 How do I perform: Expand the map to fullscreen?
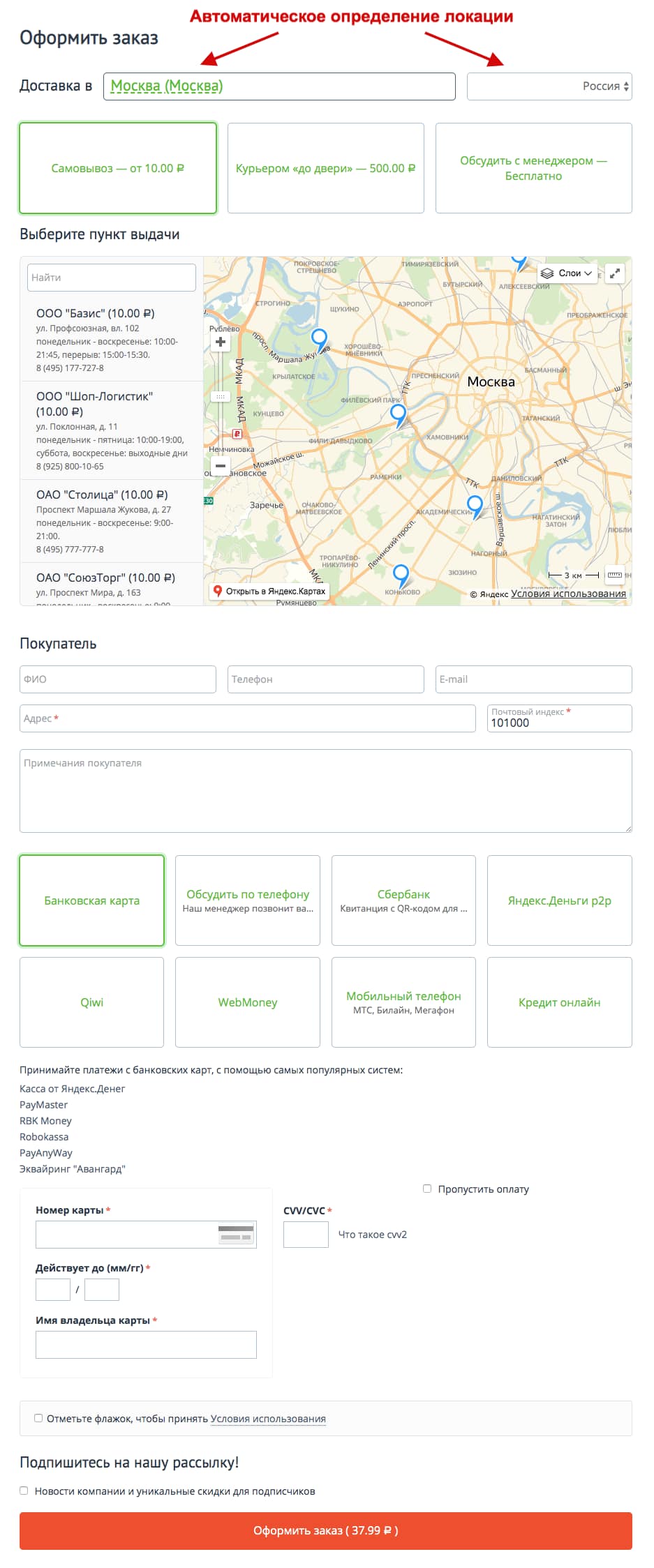(615, 273)
